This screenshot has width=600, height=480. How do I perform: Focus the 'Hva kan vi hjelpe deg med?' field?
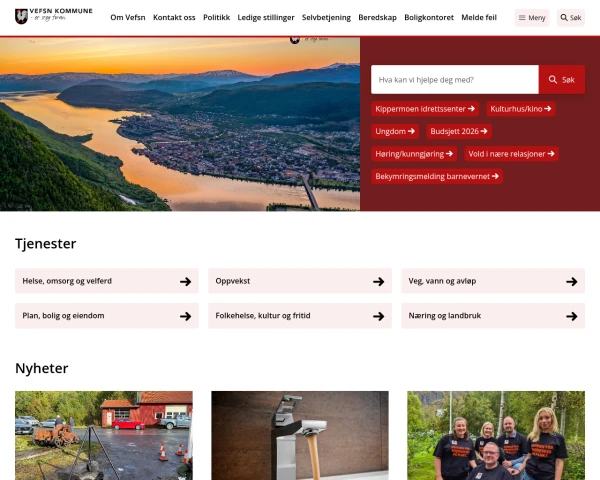click(x=455, y=80)
